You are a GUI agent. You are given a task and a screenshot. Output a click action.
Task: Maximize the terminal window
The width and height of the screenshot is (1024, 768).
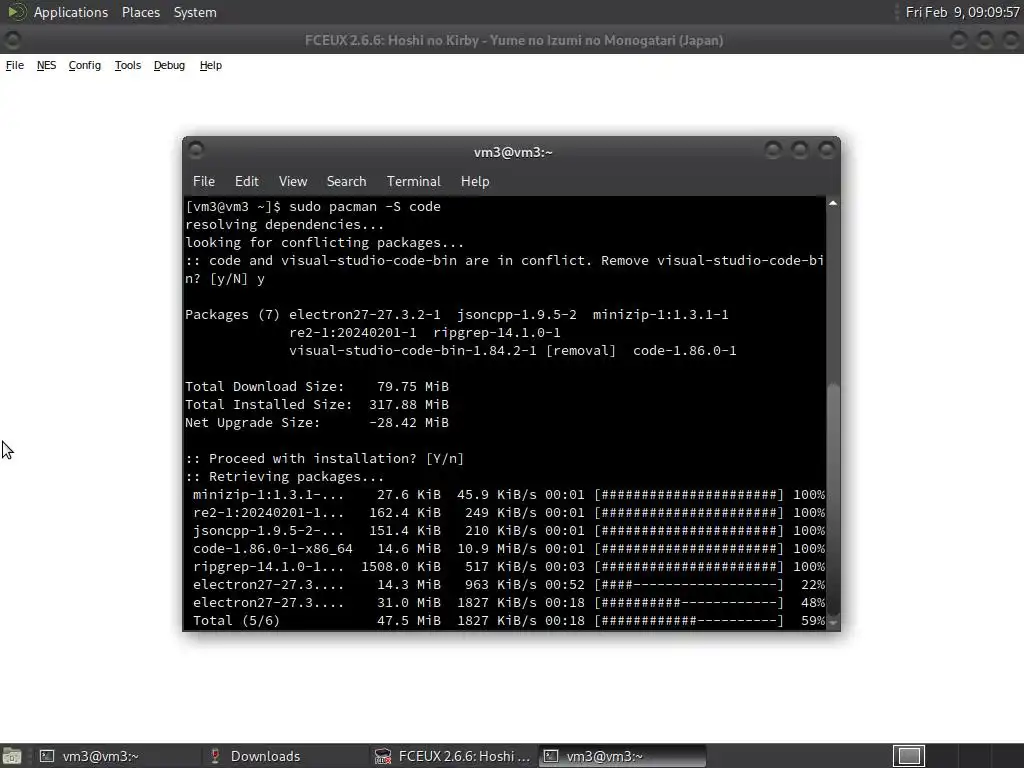(x=800, y=151)
